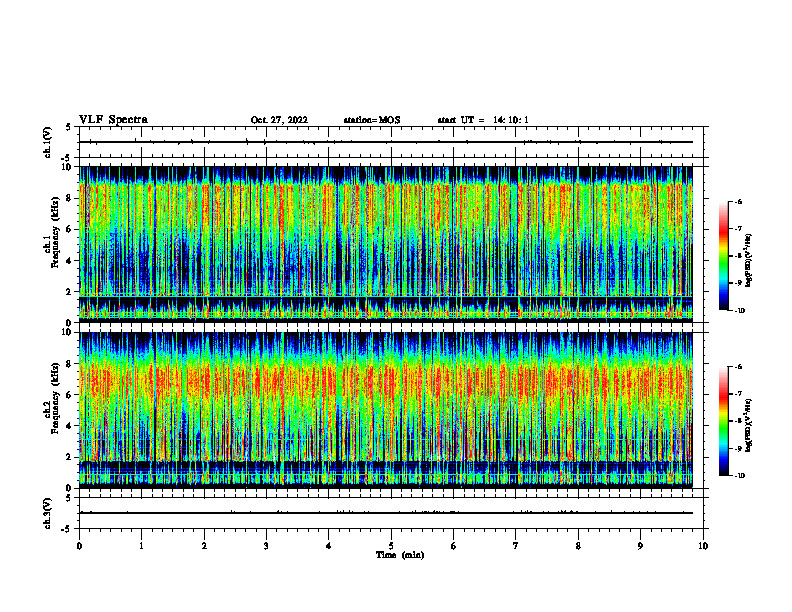Click the "station=MOS" header label
The image size is (792, 612).
click(x=372, y=120)
